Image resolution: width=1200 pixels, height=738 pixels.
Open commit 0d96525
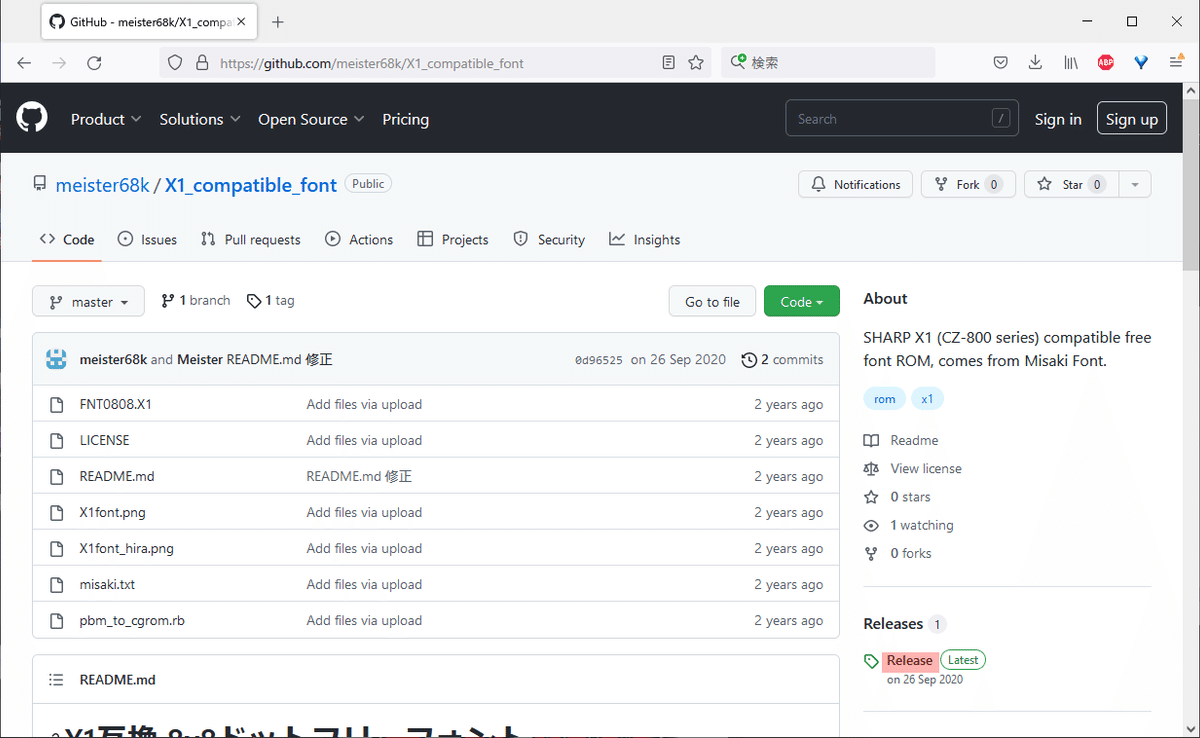click(599, 360)
